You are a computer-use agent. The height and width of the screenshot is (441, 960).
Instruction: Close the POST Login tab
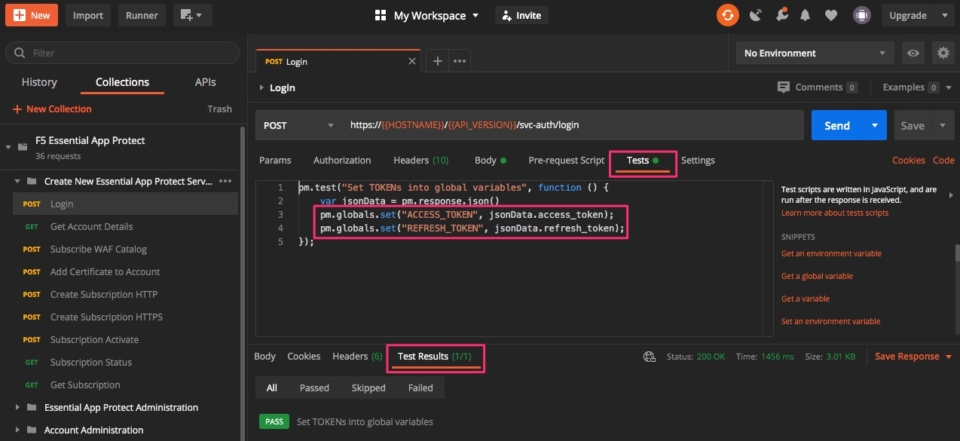click(412, 61)
